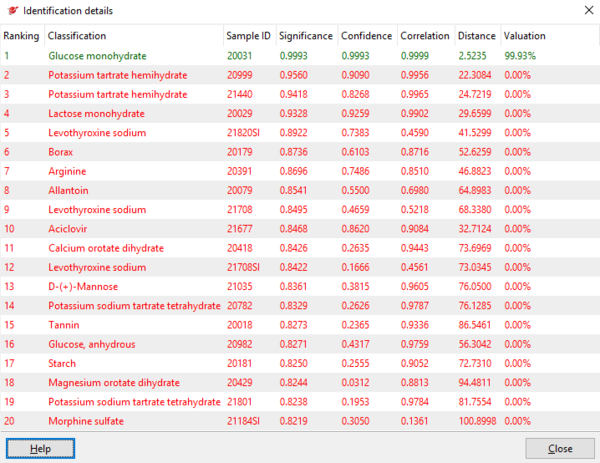Click the Close button at the bottom

[x=560, y=448]
